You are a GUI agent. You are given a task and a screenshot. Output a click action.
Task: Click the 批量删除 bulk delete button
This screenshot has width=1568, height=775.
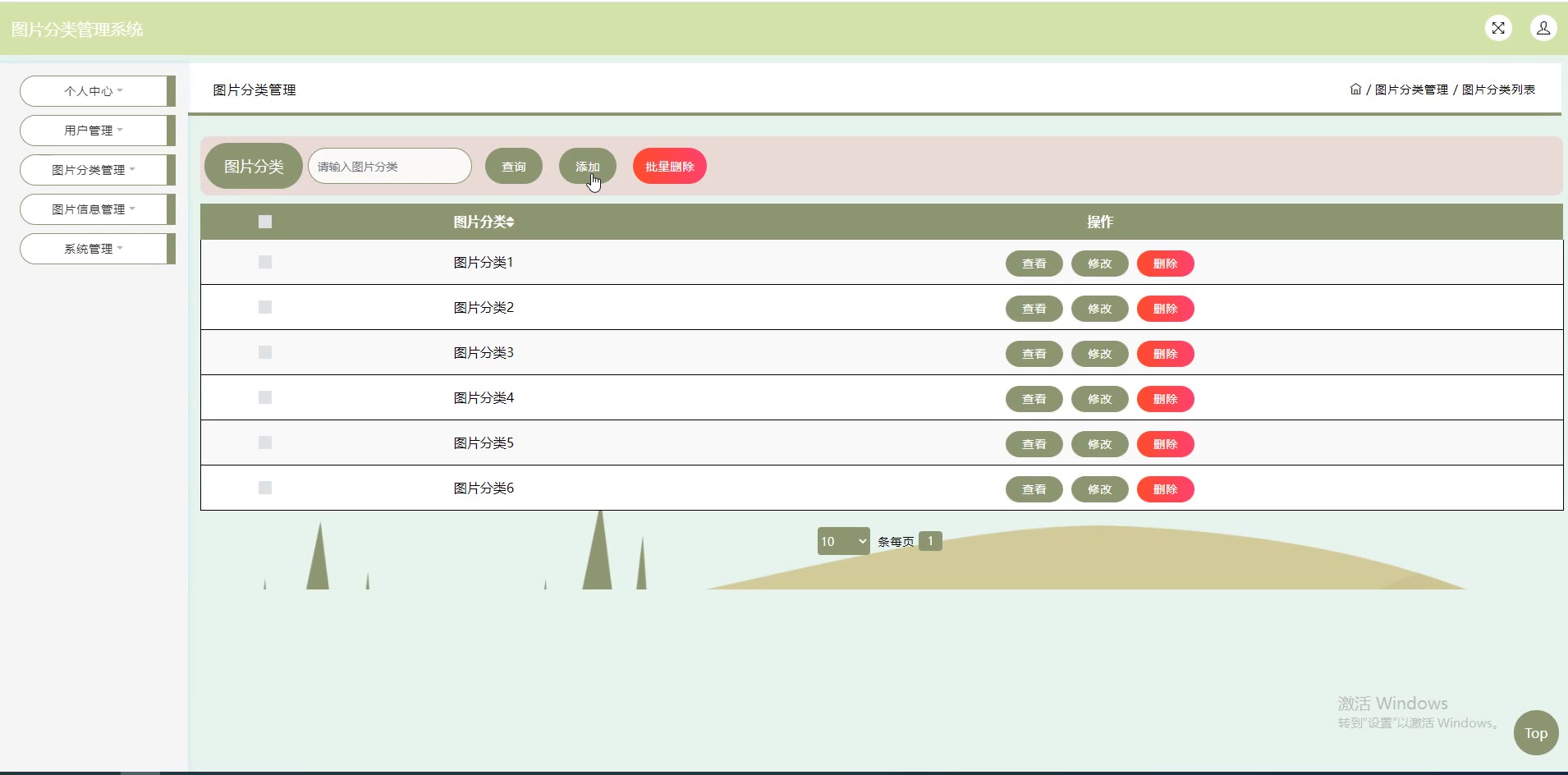[670, 167]
